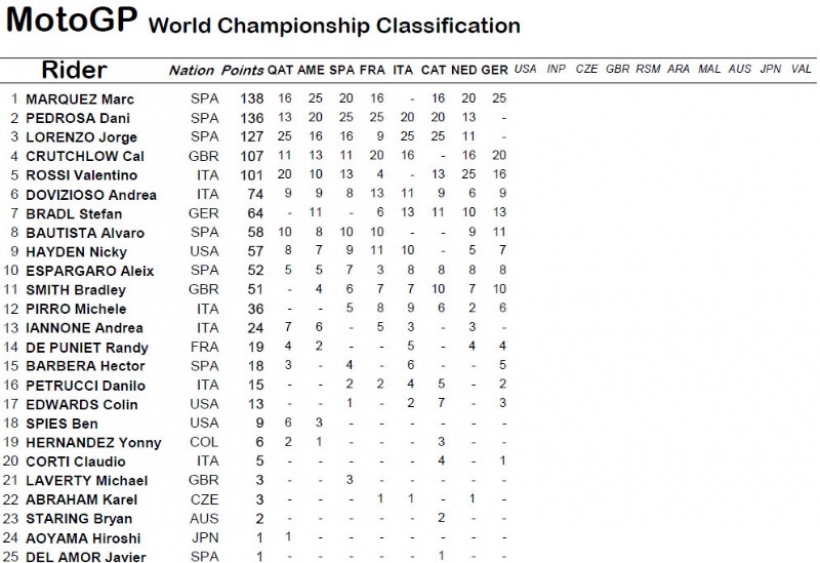Select rider PEDROSA Dani

click(x=78, y=119)
